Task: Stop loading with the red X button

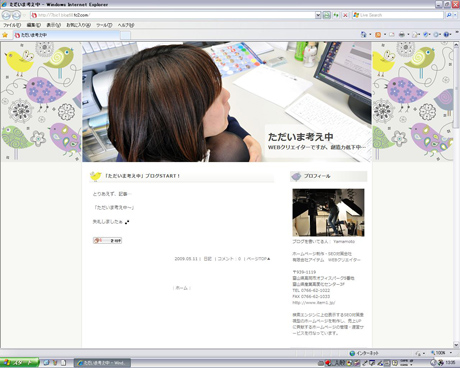Action: coord(345,15)
